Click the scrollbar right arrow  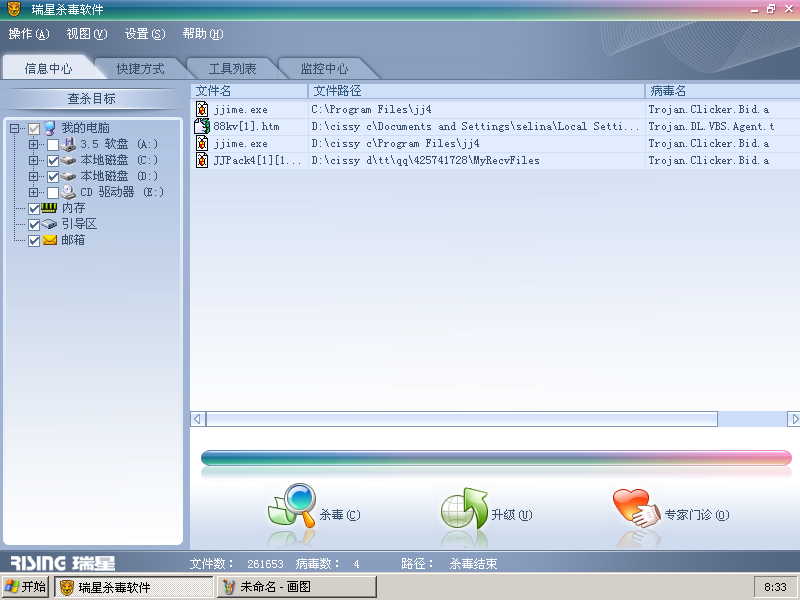(x=794, y=419)
